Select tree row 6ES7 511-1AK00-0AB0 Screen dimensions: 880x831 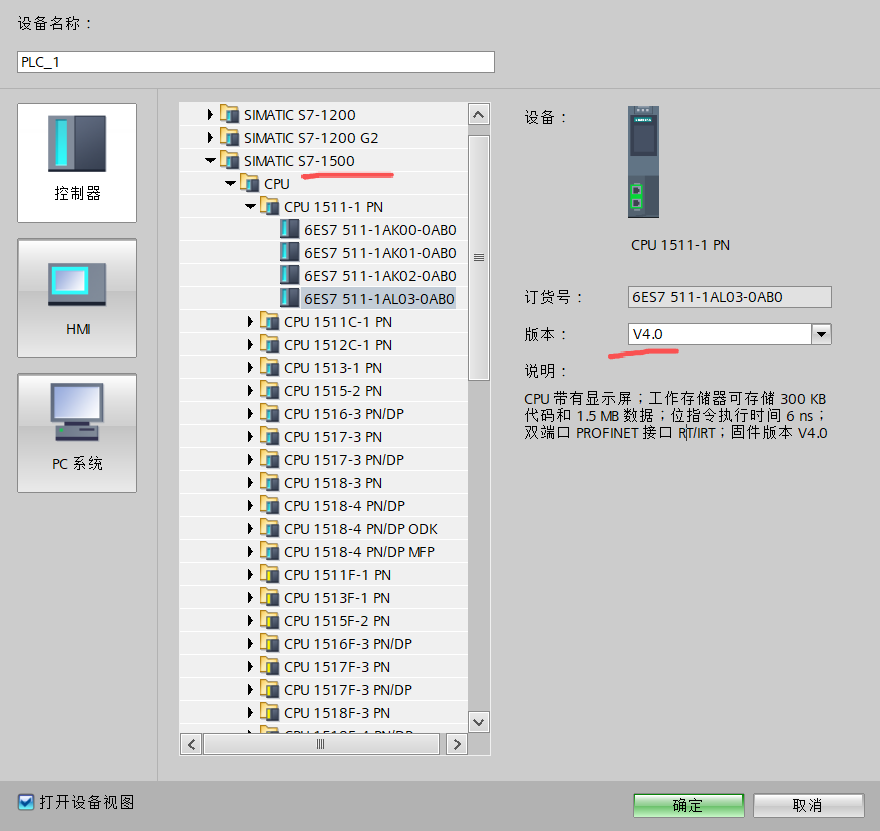pos(323,229)
